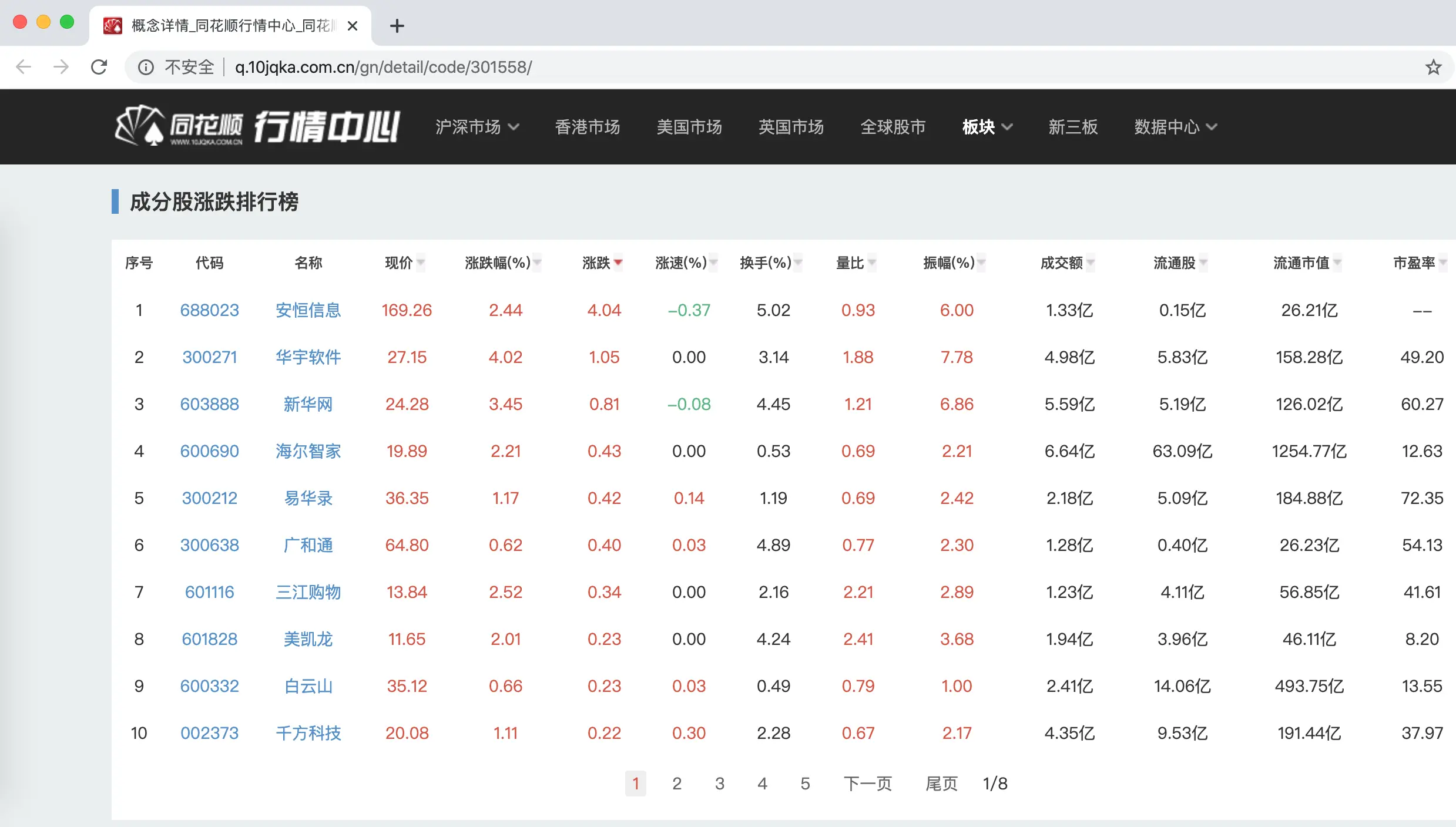The image size is (1456, 827).
Task: Sort by 涨跌幅(%) column arrow
Action: coord(536,263)
